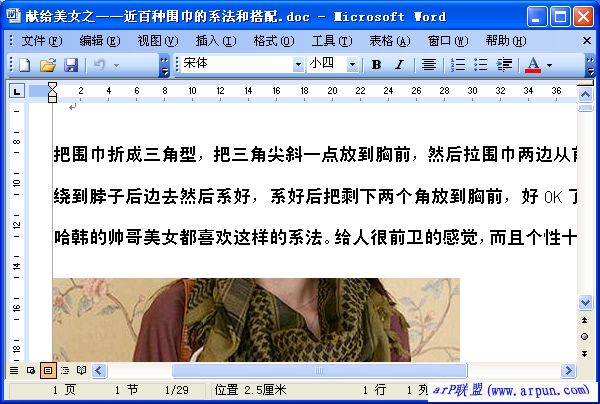Switch to Reading Layout view
600x404 pixels.
click(81, 370)
